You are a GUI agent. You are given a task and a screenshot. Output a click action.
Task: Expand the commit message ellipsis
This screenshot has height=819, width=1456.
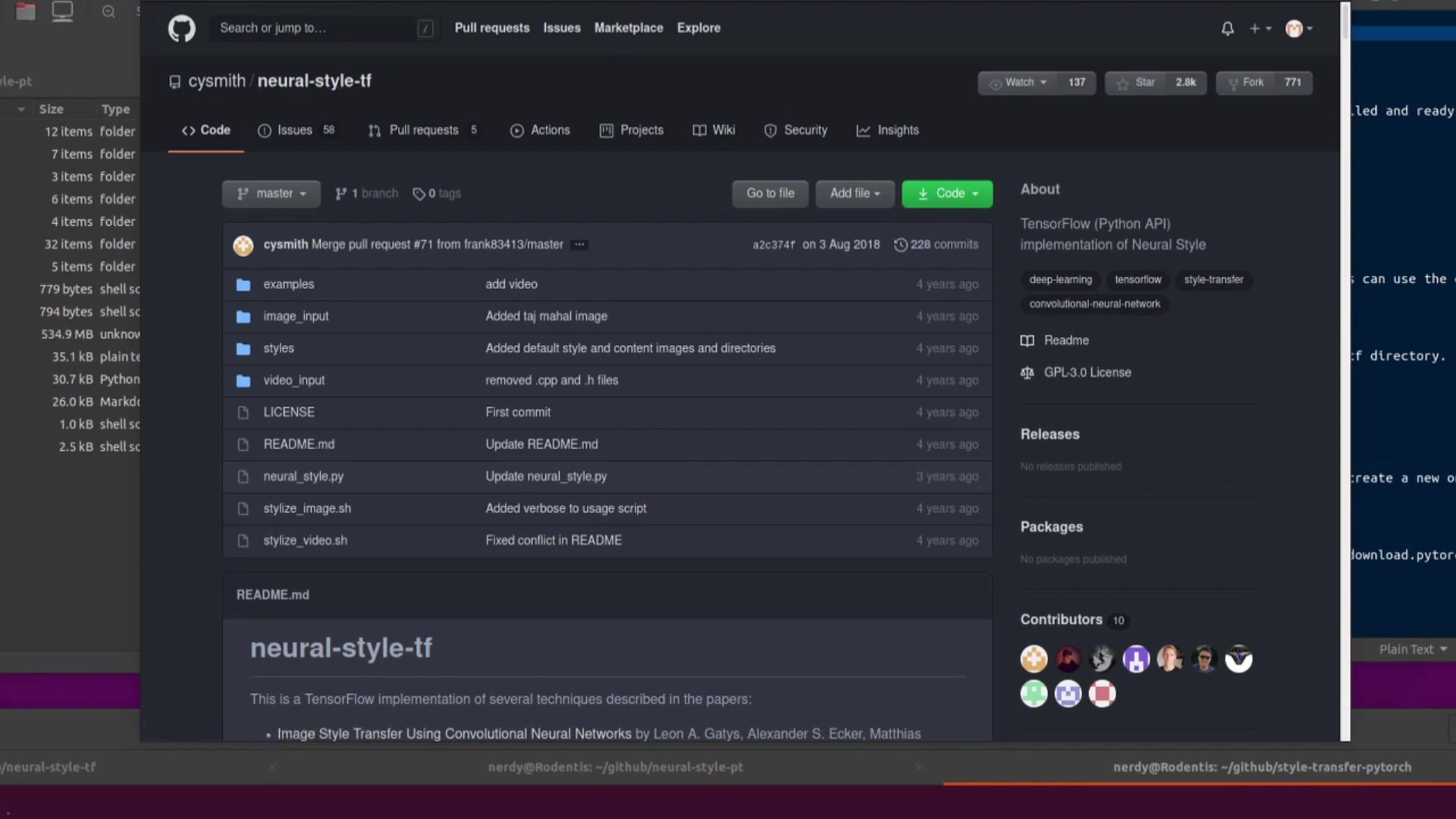tap(579, 245)
